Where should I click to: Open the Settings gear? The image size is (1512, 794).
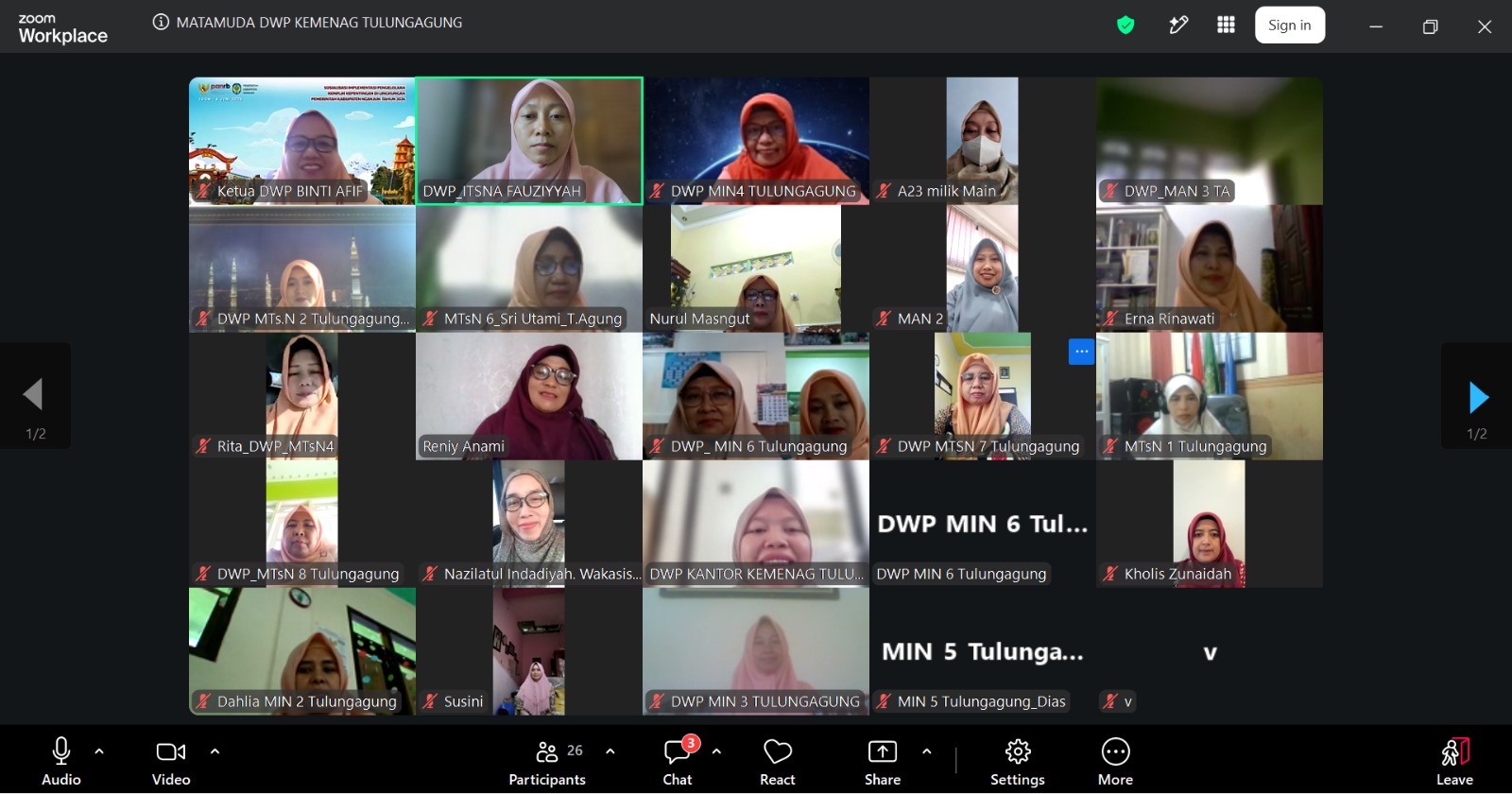click(1018, 761)
